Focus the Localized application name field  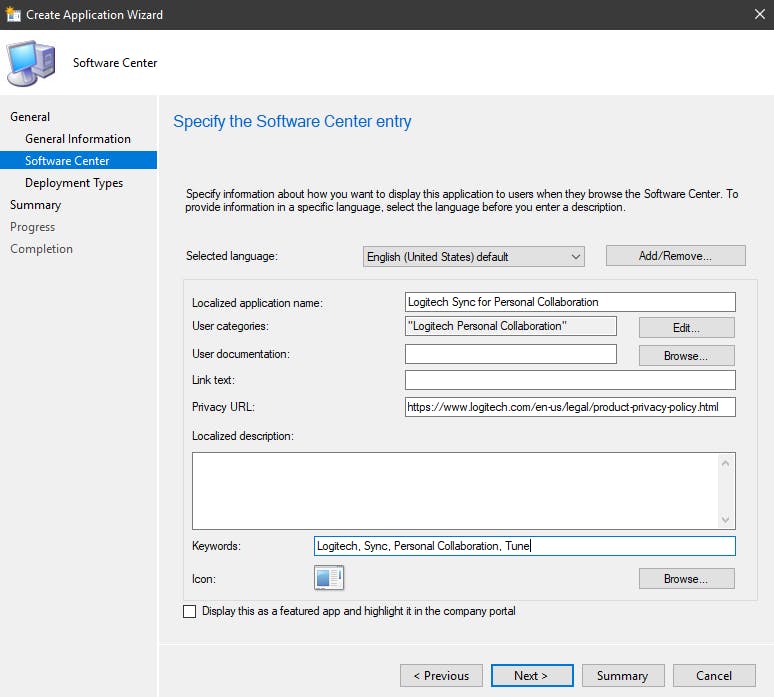click(x=570, y=302)
